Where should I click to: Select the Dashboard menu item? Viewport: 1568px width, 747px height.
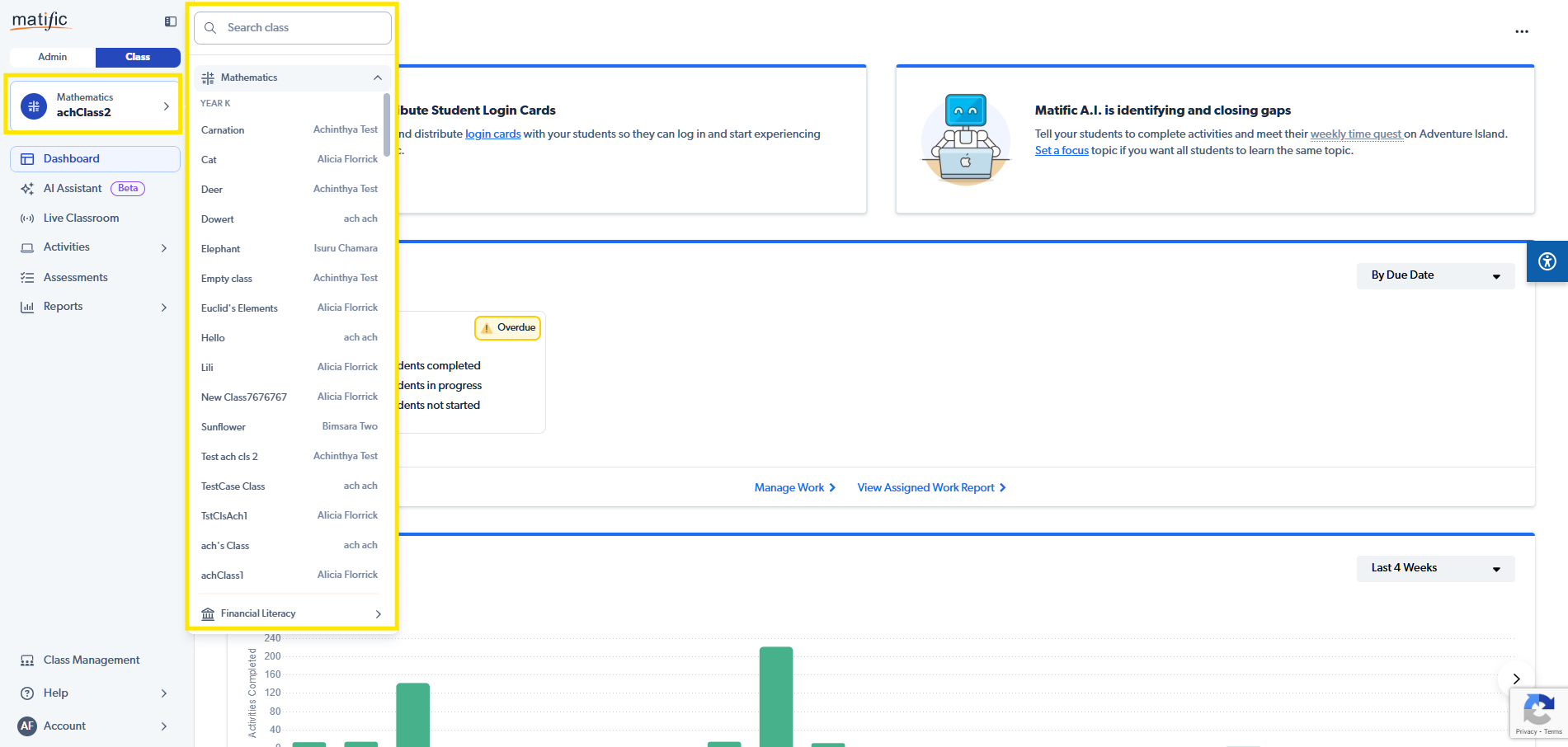point(72,158)
